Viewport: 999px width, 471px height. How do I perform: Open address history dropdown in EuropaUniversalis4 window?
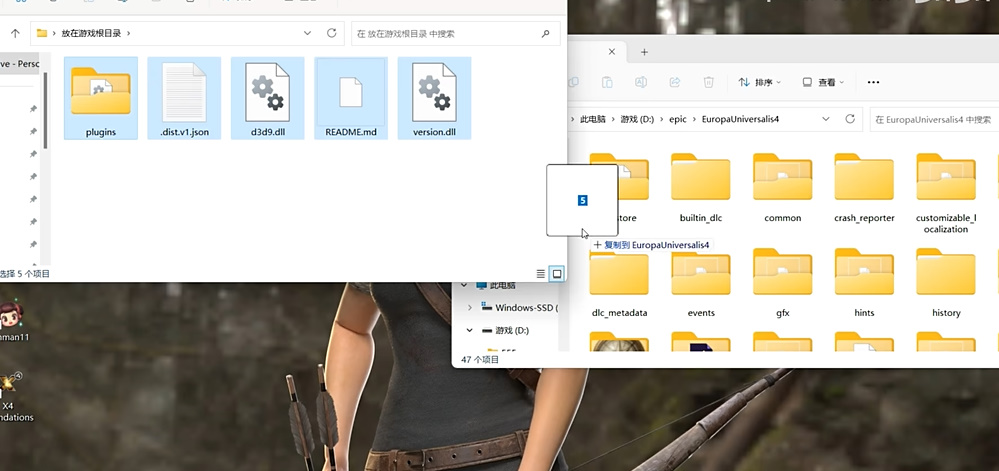pos(826,119)
